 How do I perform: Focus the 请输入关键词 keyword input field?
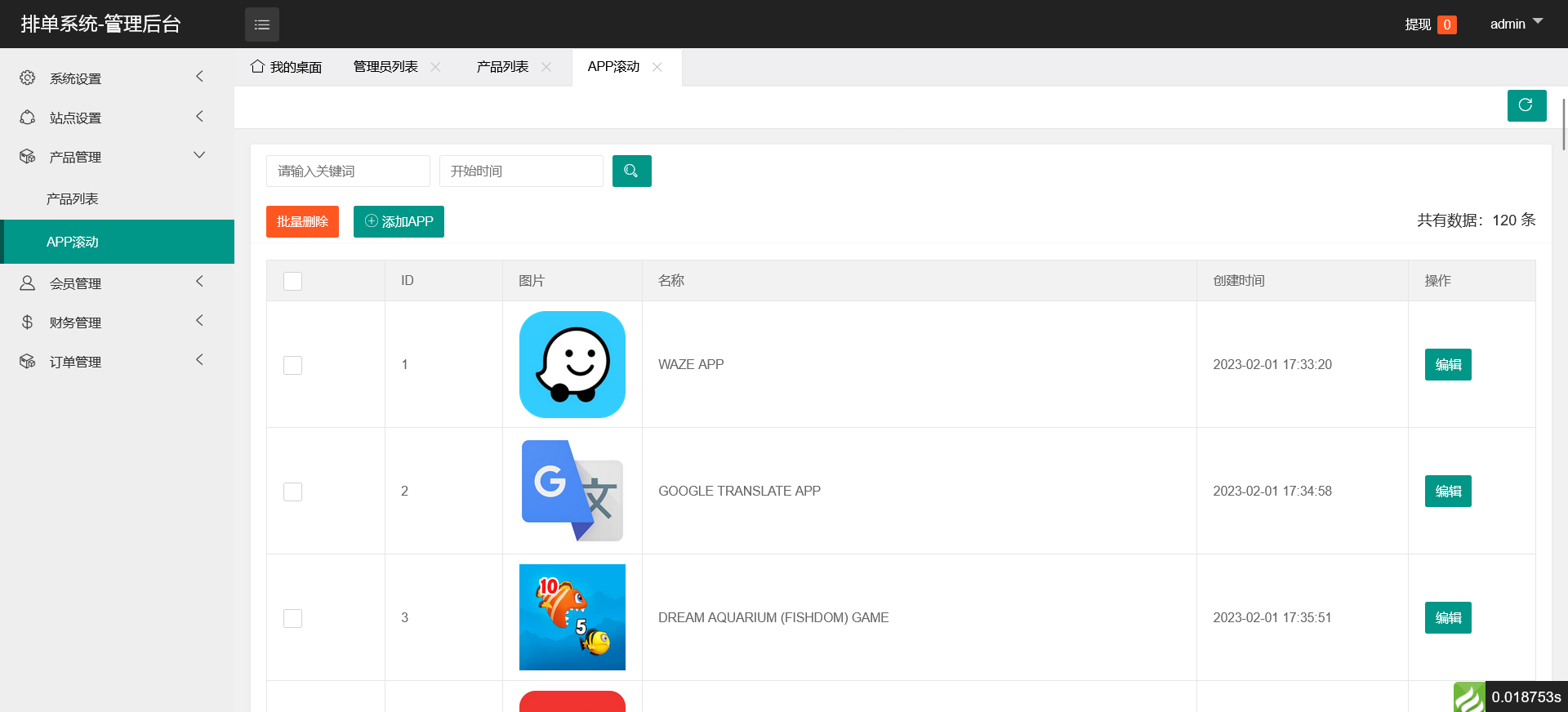pyautogui.click(x=348, y=171)
